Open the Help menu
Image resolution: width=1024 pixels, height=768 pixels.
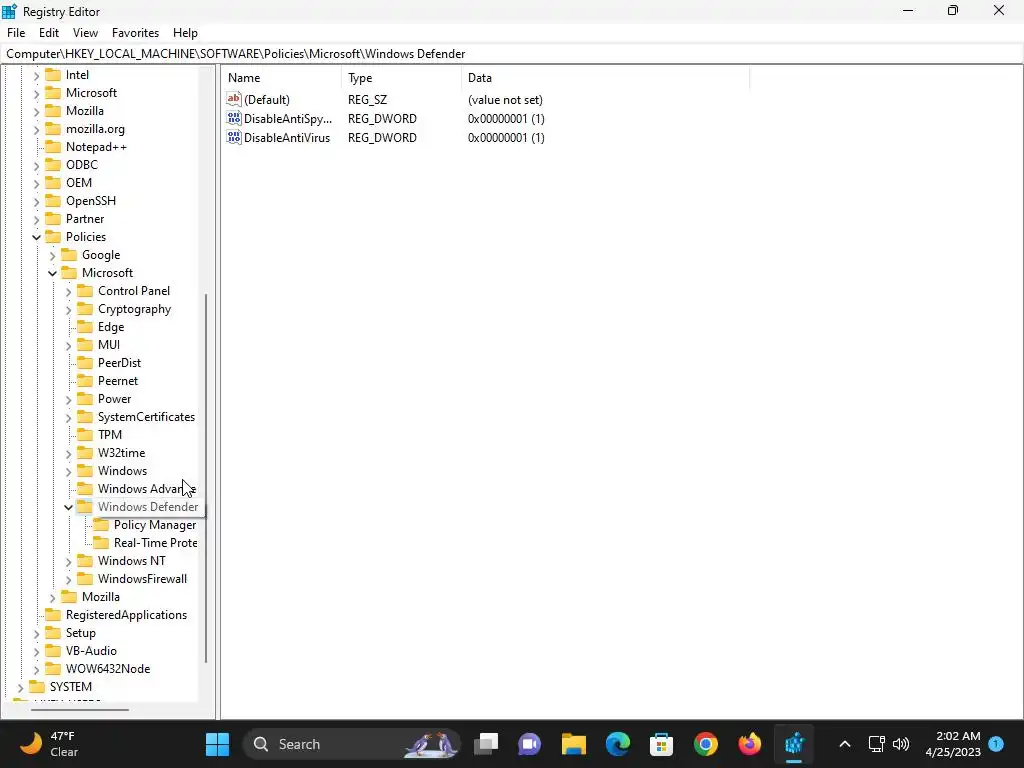pyautogui.click(x=185, y=33)
